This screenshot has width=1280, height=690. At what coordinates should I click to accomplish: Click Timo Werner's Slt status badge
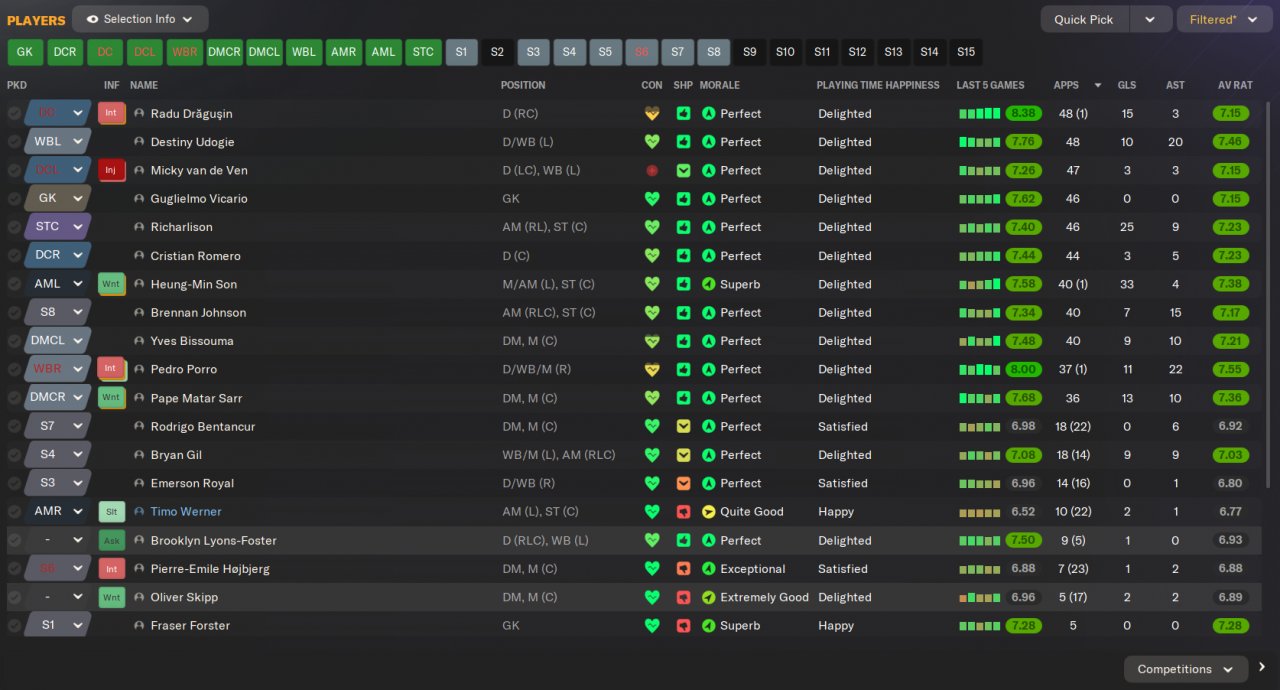click(111, 512)
